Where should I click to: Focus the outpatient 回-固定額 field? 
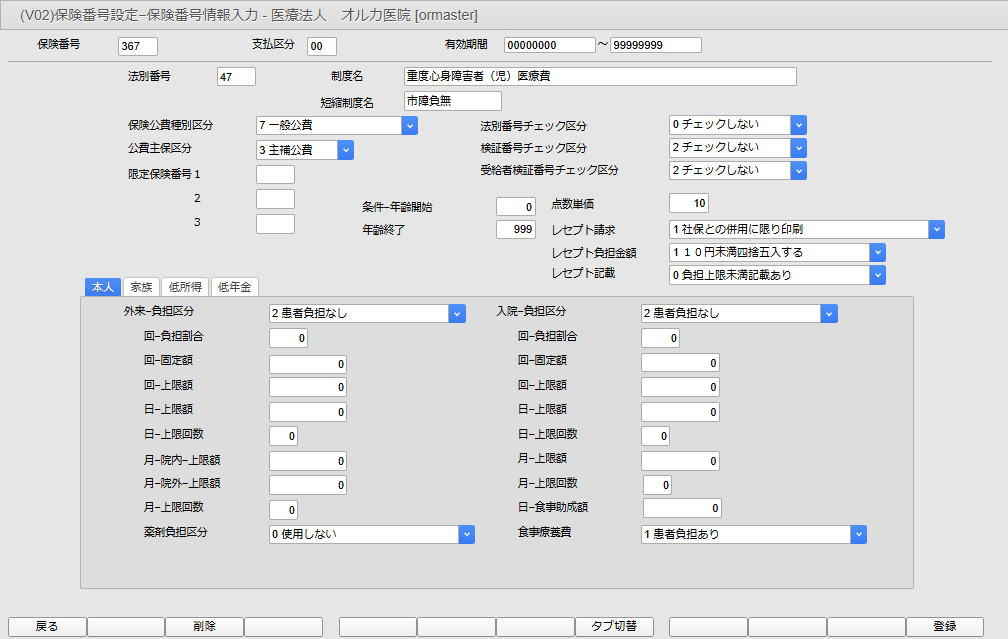[x=308, y=364]
